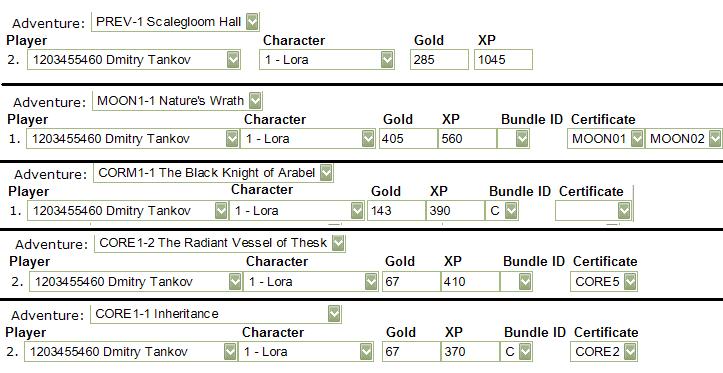The image size is (723, 373).
Task: Open the MOON01 certificate dropdown
Action: (x=605, y=138)
